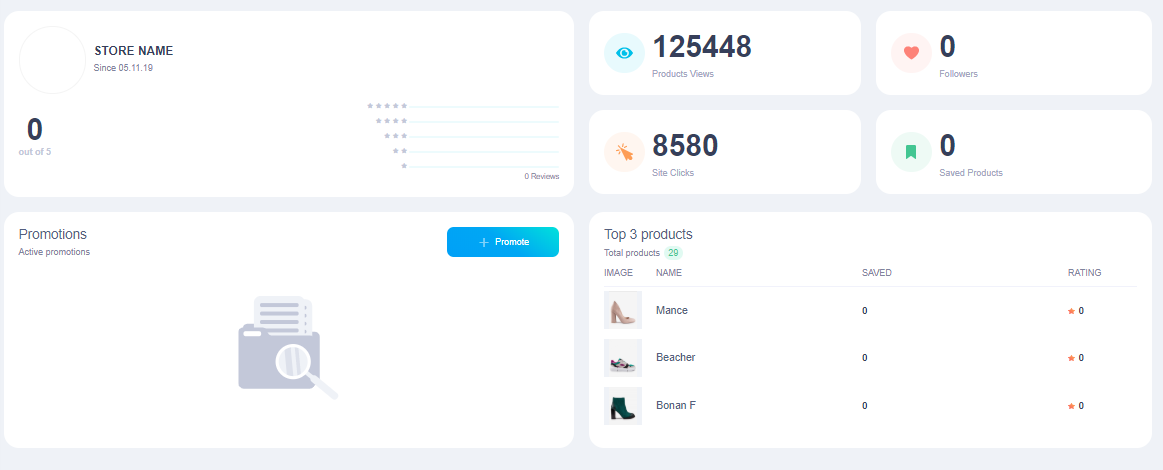Sort by the RATING column header
This screenshot has height=470, width=1163.
[x=1084, y=273]
